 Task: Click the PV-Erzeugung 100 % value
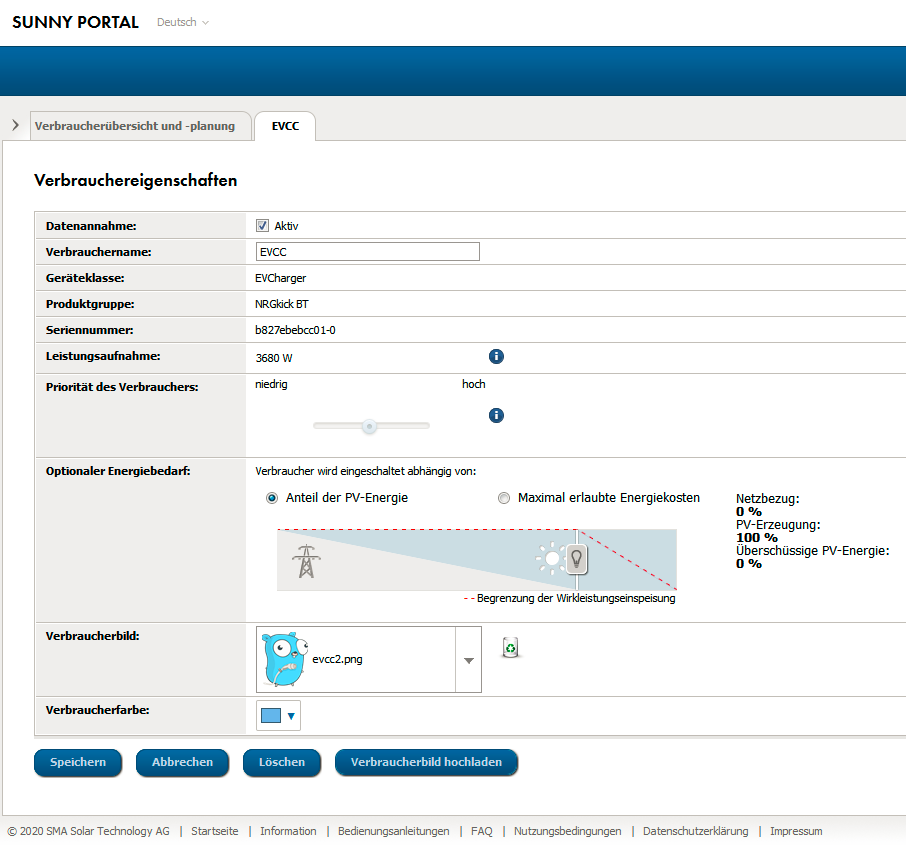click(x=757, y=537)
